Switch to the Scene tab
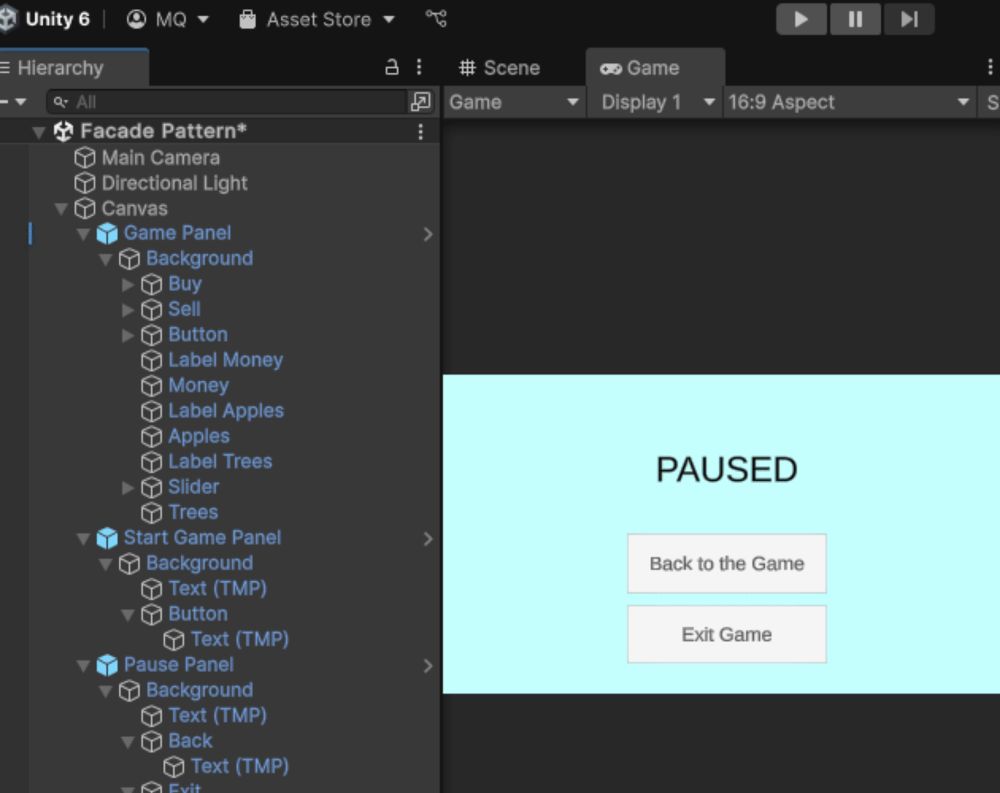 pos(499,68)
